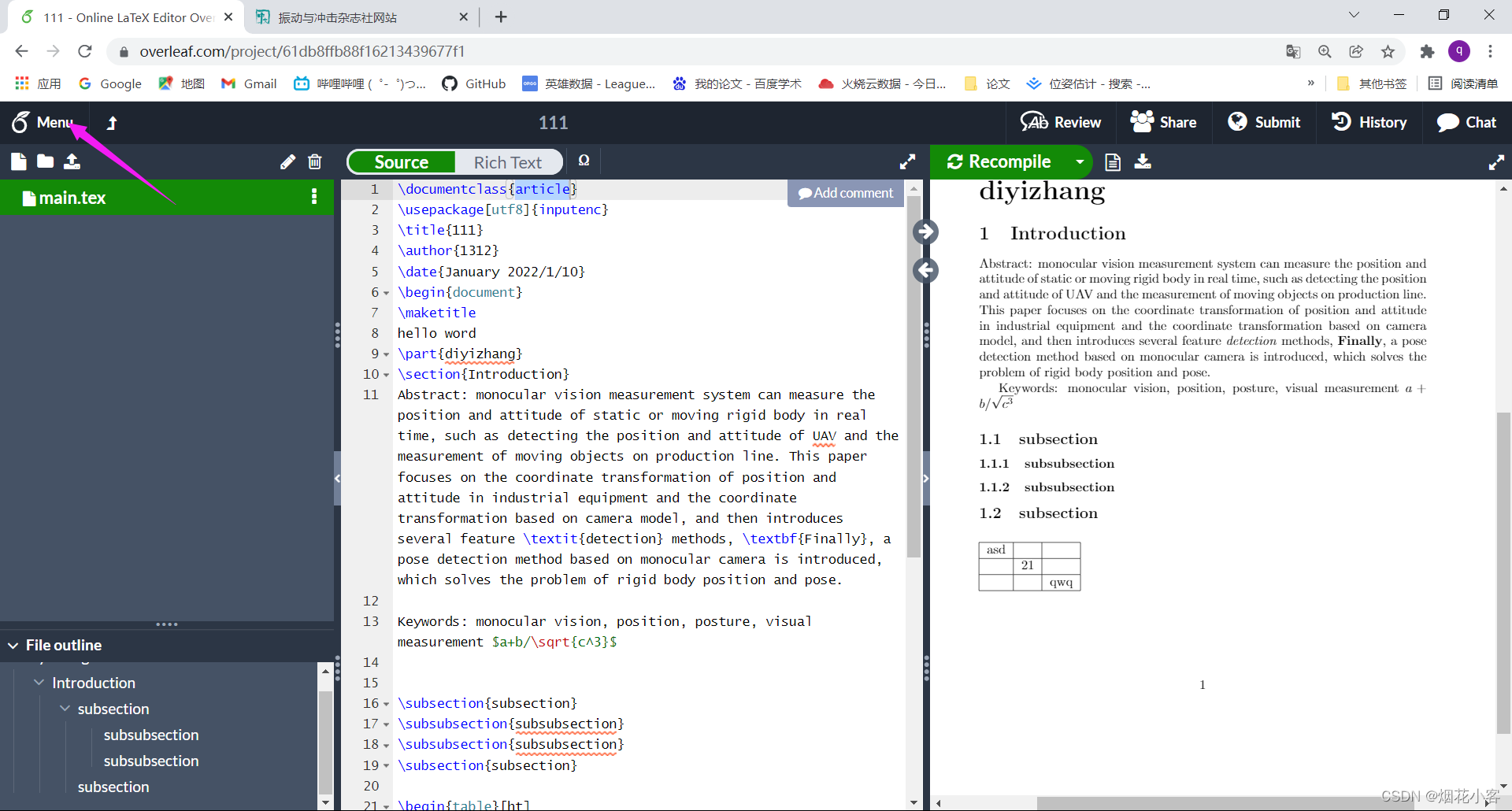Select the last subsection in file outline

[x=113, y=787]
